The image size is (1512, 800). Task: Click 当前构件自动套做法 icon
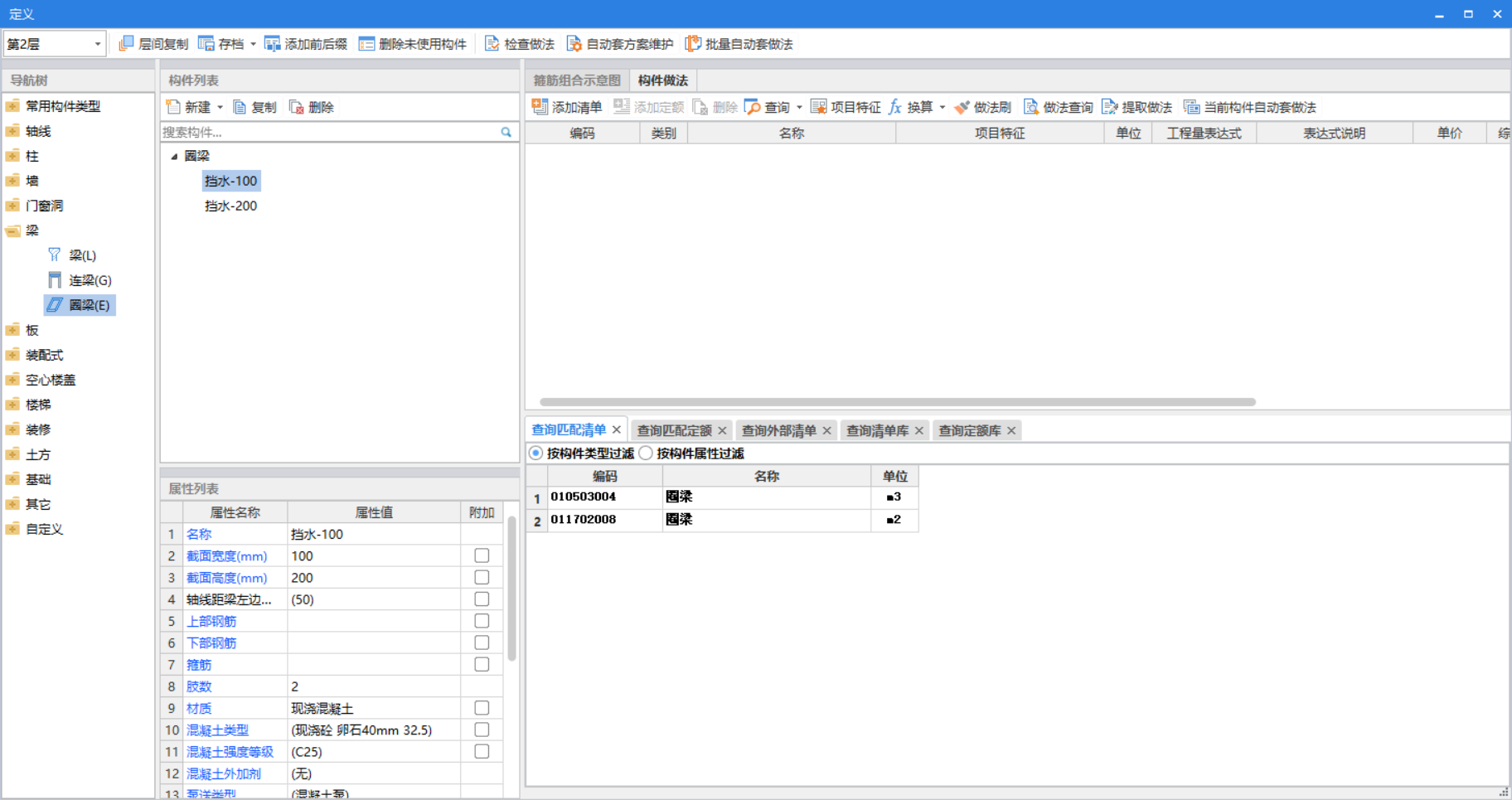(1191, 107)
